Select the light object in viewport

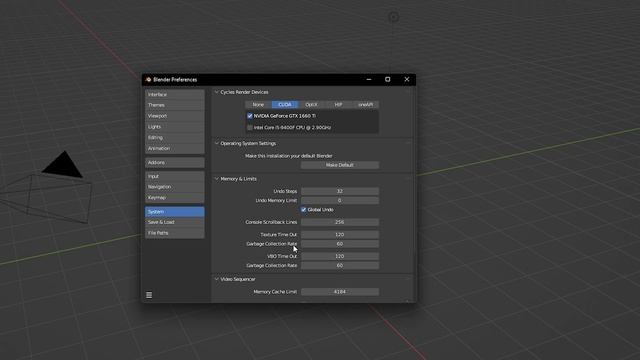tap(393, 18)
